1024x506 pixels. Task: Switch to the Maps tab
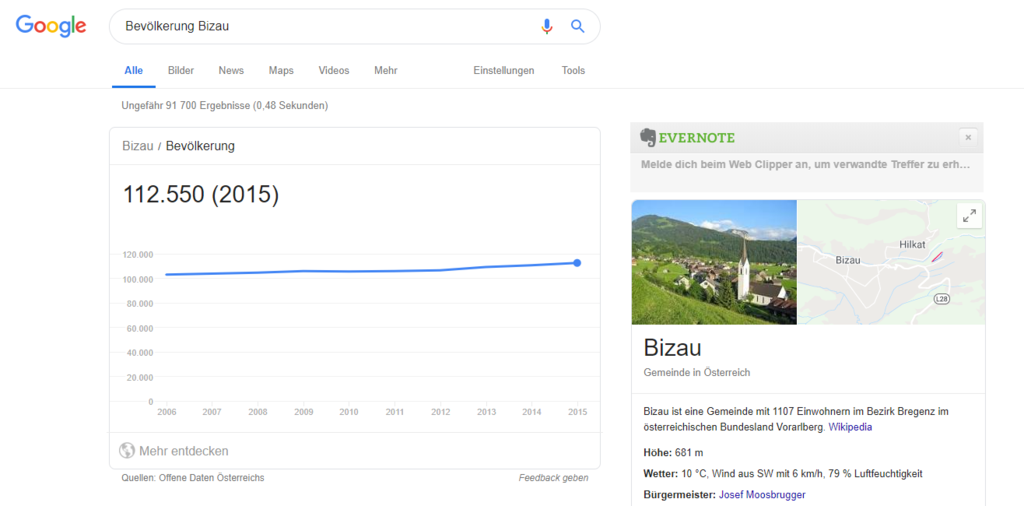point(281,71)
